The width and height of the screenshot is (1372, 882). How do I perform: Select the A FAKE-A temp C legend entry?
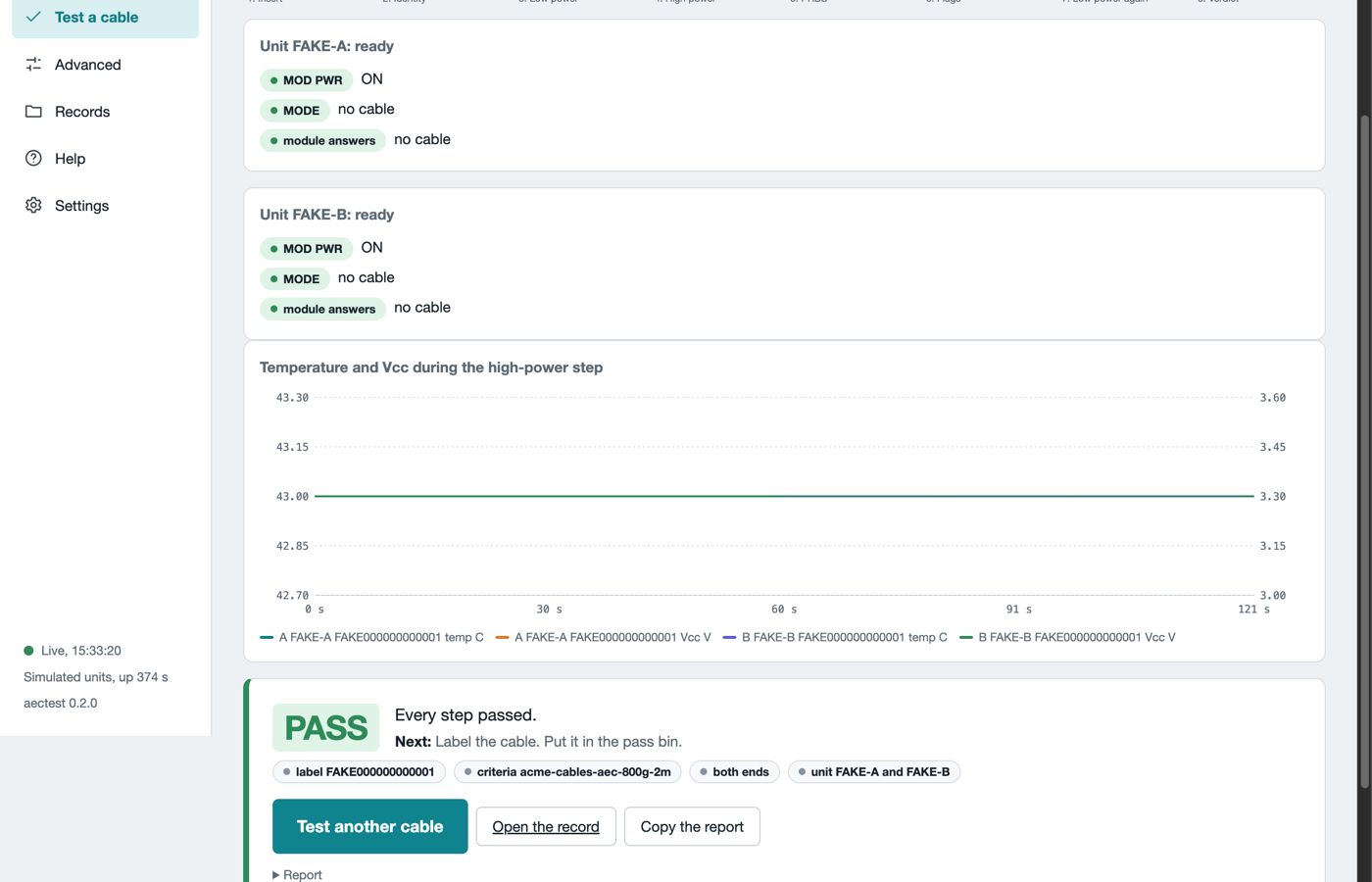(371, 637)
